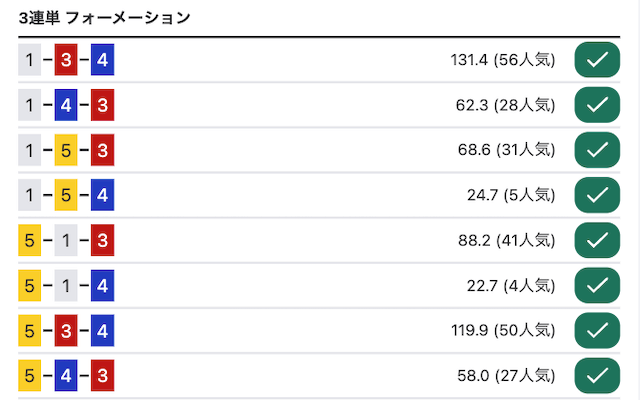Viewport: 640px width, 400px height.
Task: Click the red 3 badge in 5-3-4 row
Action: pyautogui.click(x=66, y=330)
